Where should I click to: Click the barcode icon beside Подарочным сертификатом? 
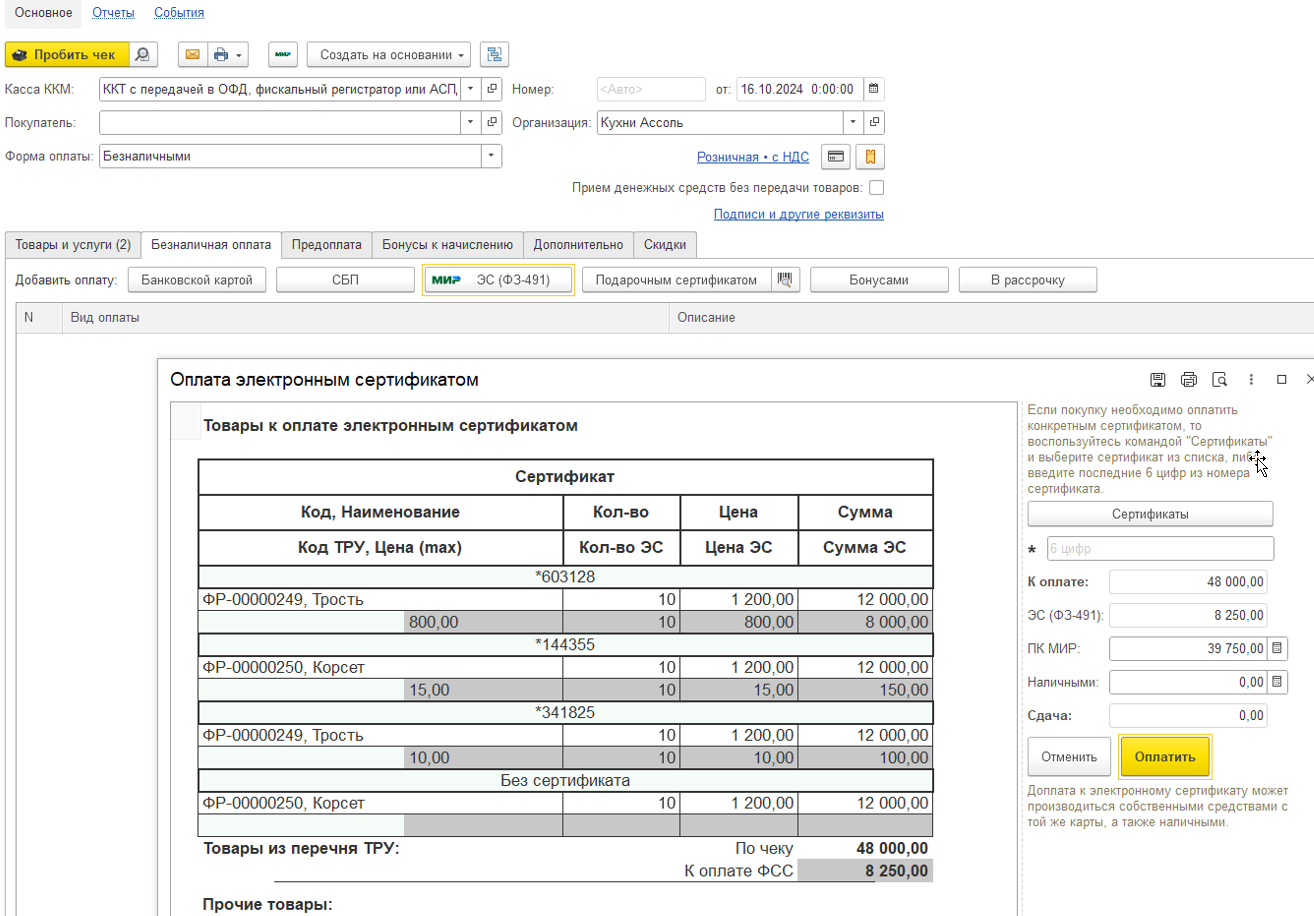786,280
